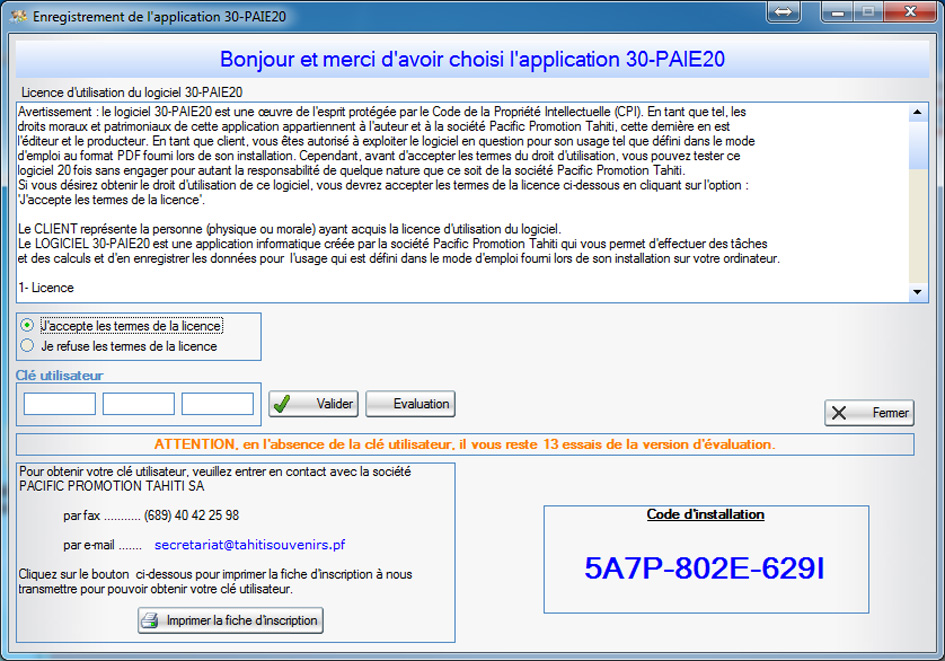Click the installation code 5A7P-802E-629I
The height and width of the screenshot is (661, 945).
705,568
